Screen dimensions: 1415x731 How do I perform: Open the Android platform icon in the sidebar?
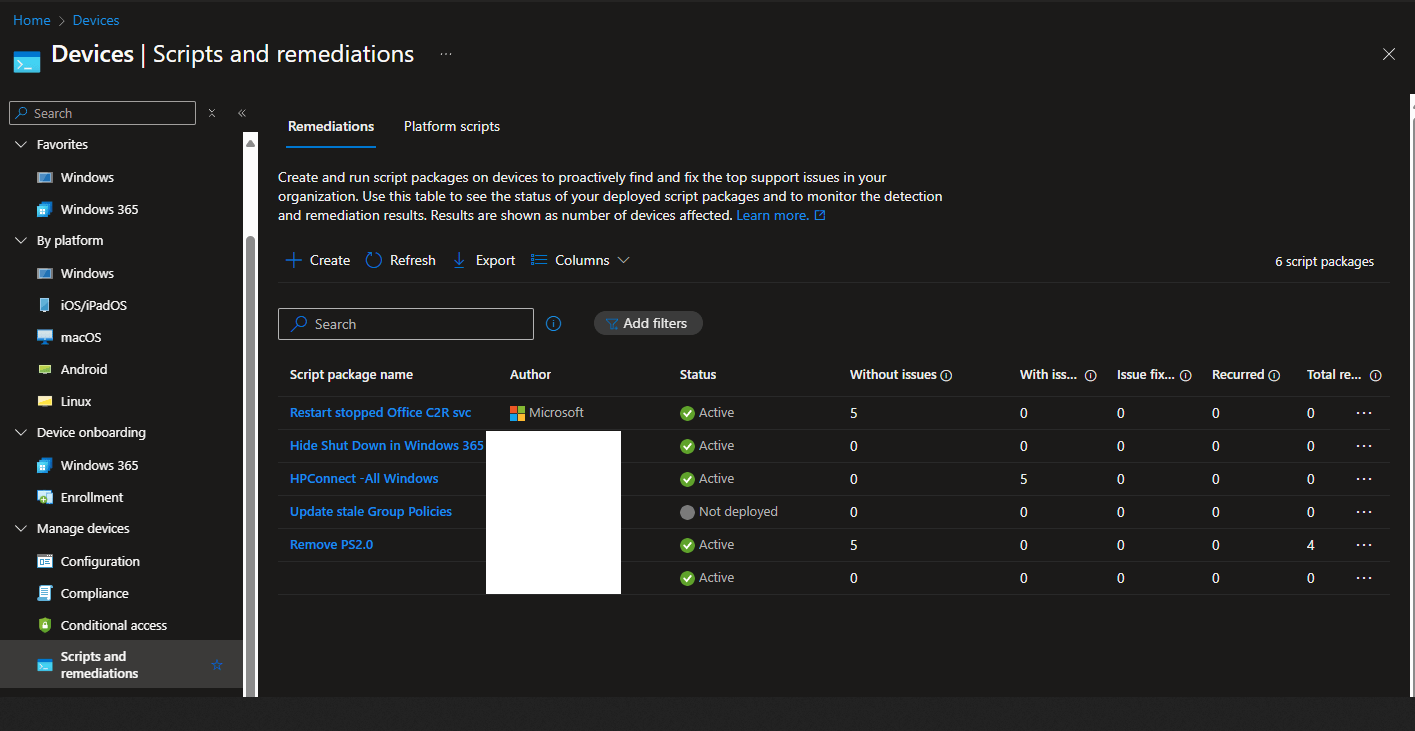pos(45,369)
